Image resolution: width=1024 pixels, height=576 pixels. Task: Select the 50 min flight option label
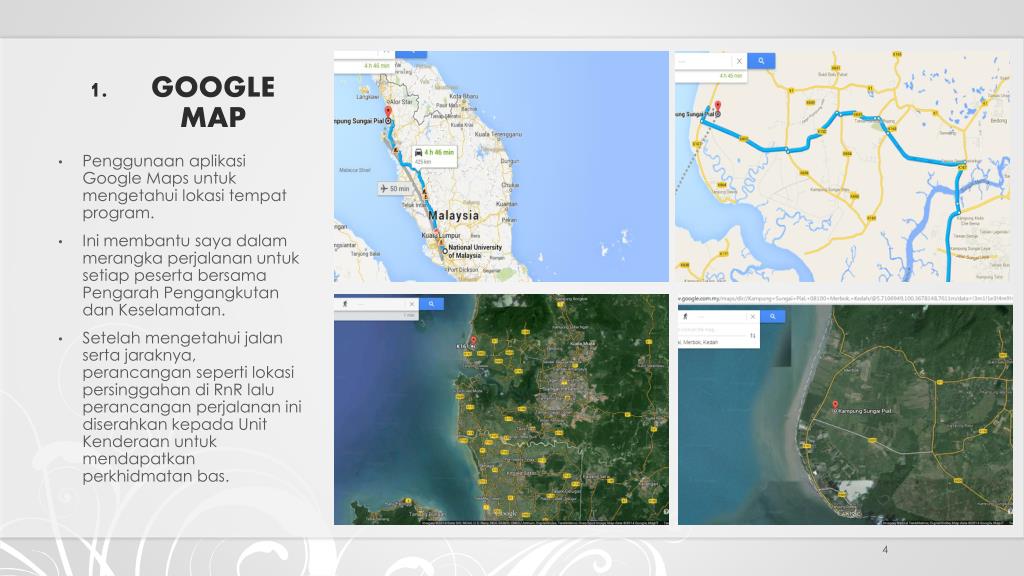[x=394, y=189]
